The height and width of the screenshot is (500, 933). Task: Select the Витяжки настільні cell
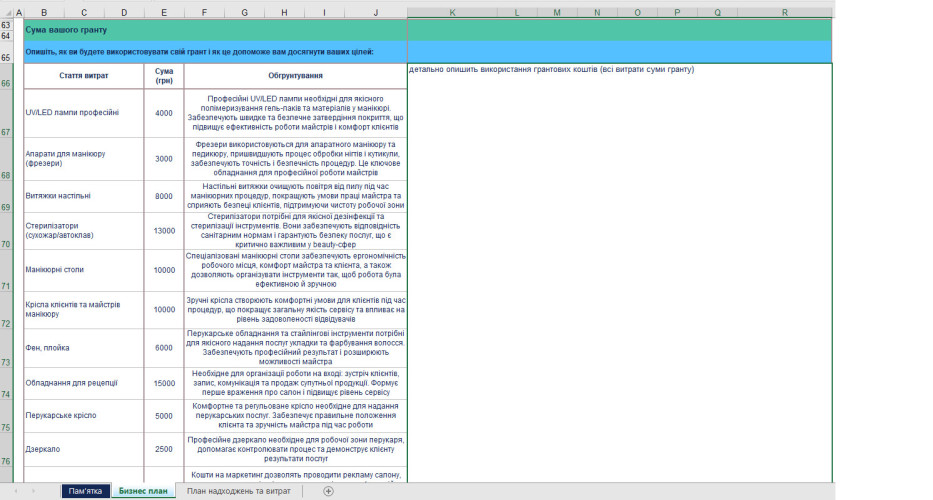pyautogui.click(x=84, y=196)
